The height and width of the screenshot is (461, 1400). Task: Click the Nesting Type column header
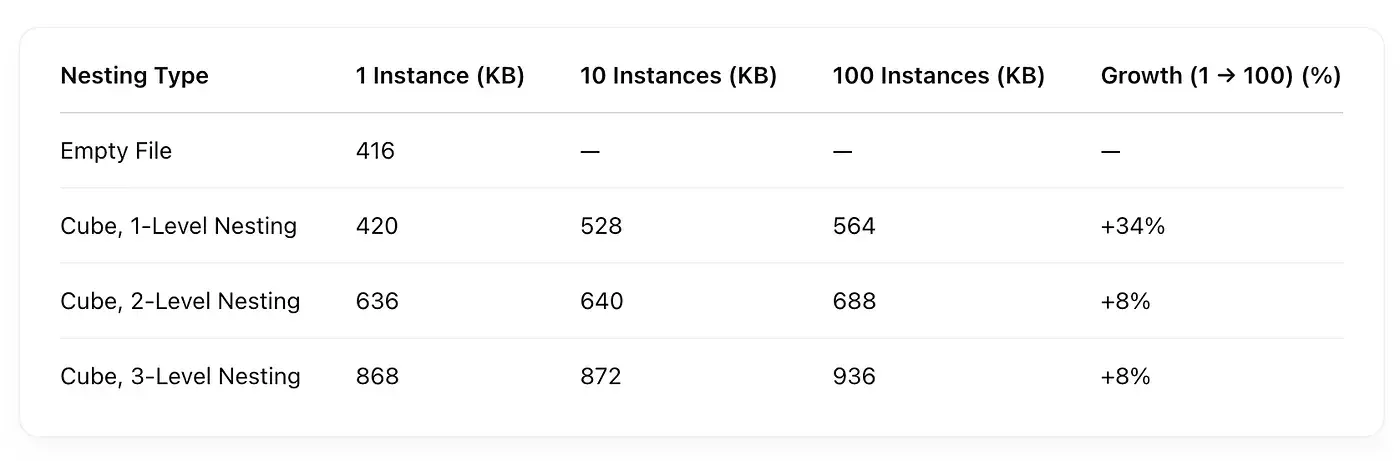point(134,76)
